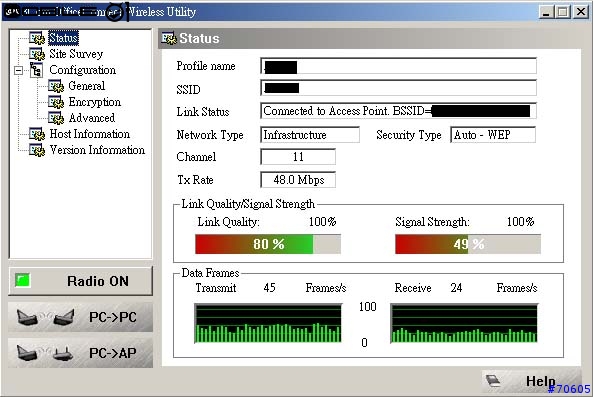The height and width of the screenshot is (397, 593).
Task: Select Configuration in the tree
Action: pos(82,70)
